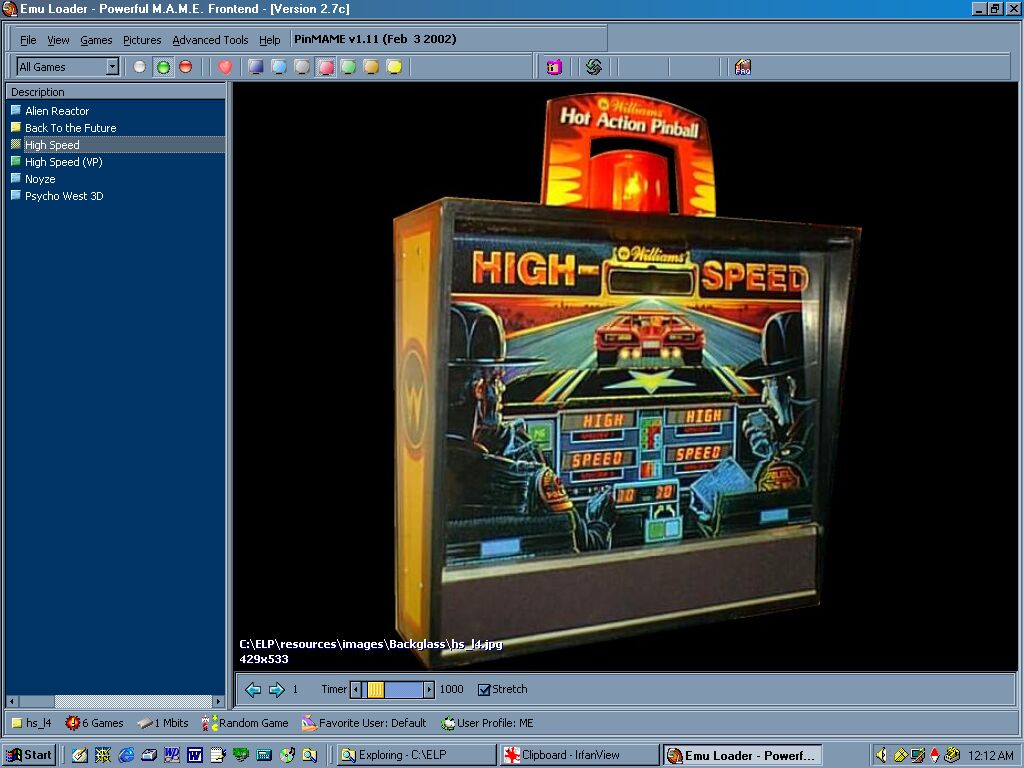Select the red monitor toolbar icon

(325, 67)
